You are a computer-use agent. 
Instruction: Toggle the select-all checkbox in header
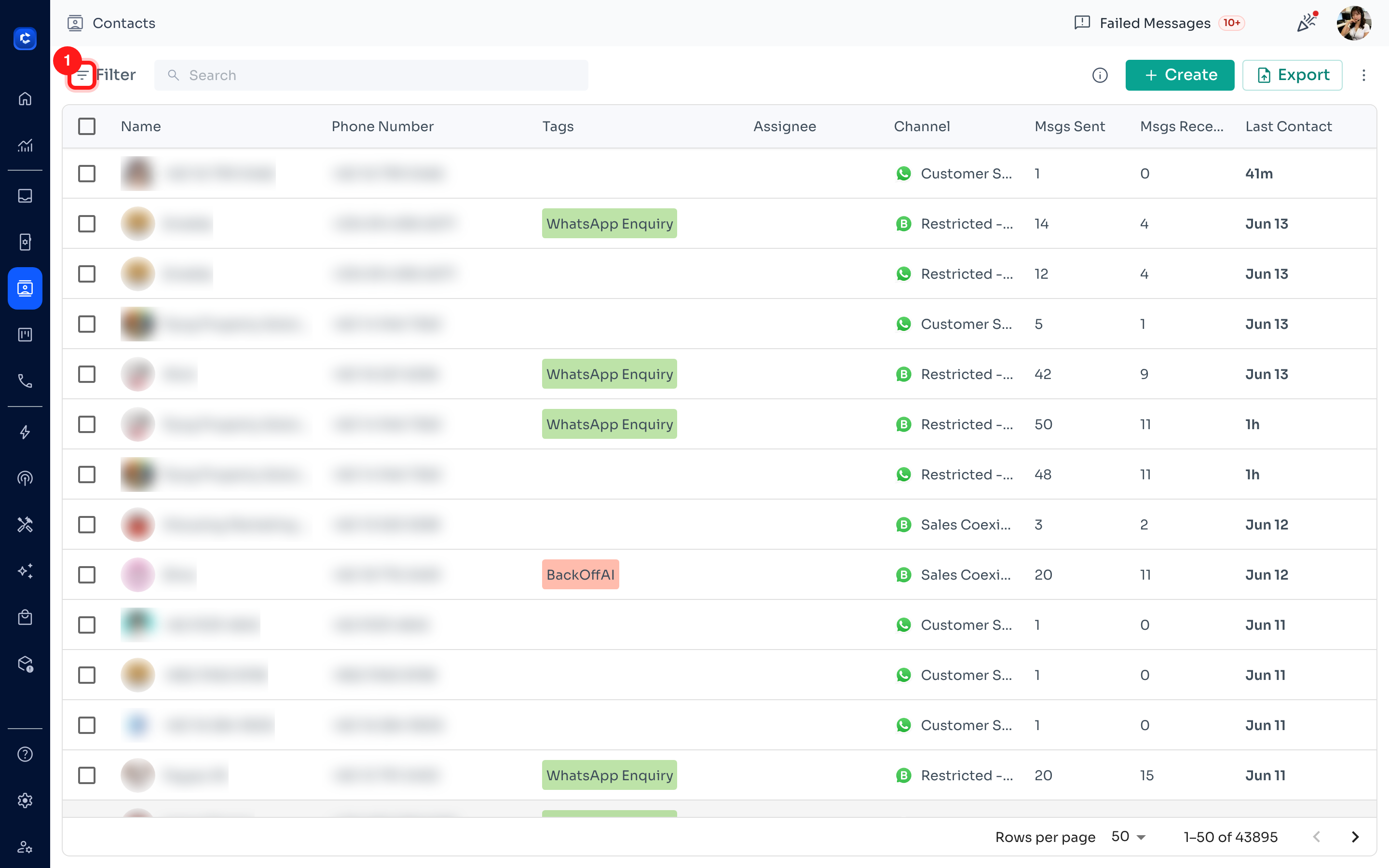[87, 126]
